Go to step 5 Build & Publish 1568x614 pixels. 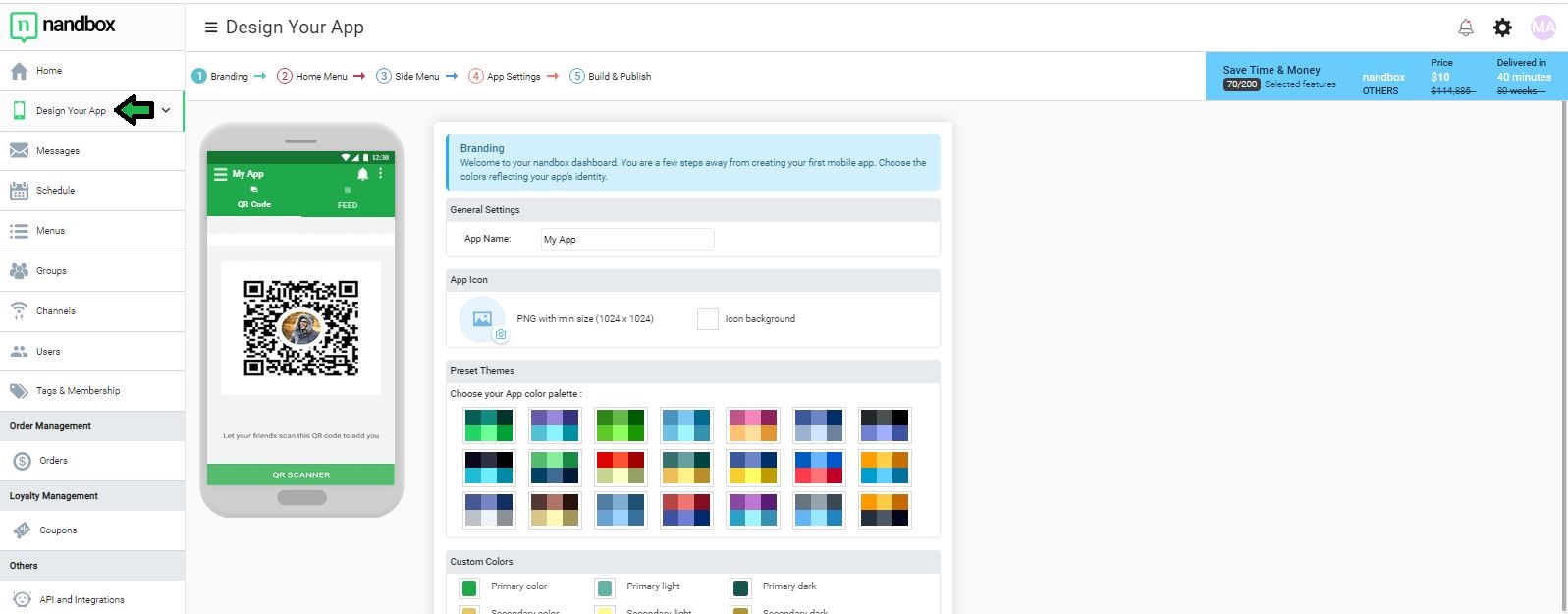click(611, 76)
